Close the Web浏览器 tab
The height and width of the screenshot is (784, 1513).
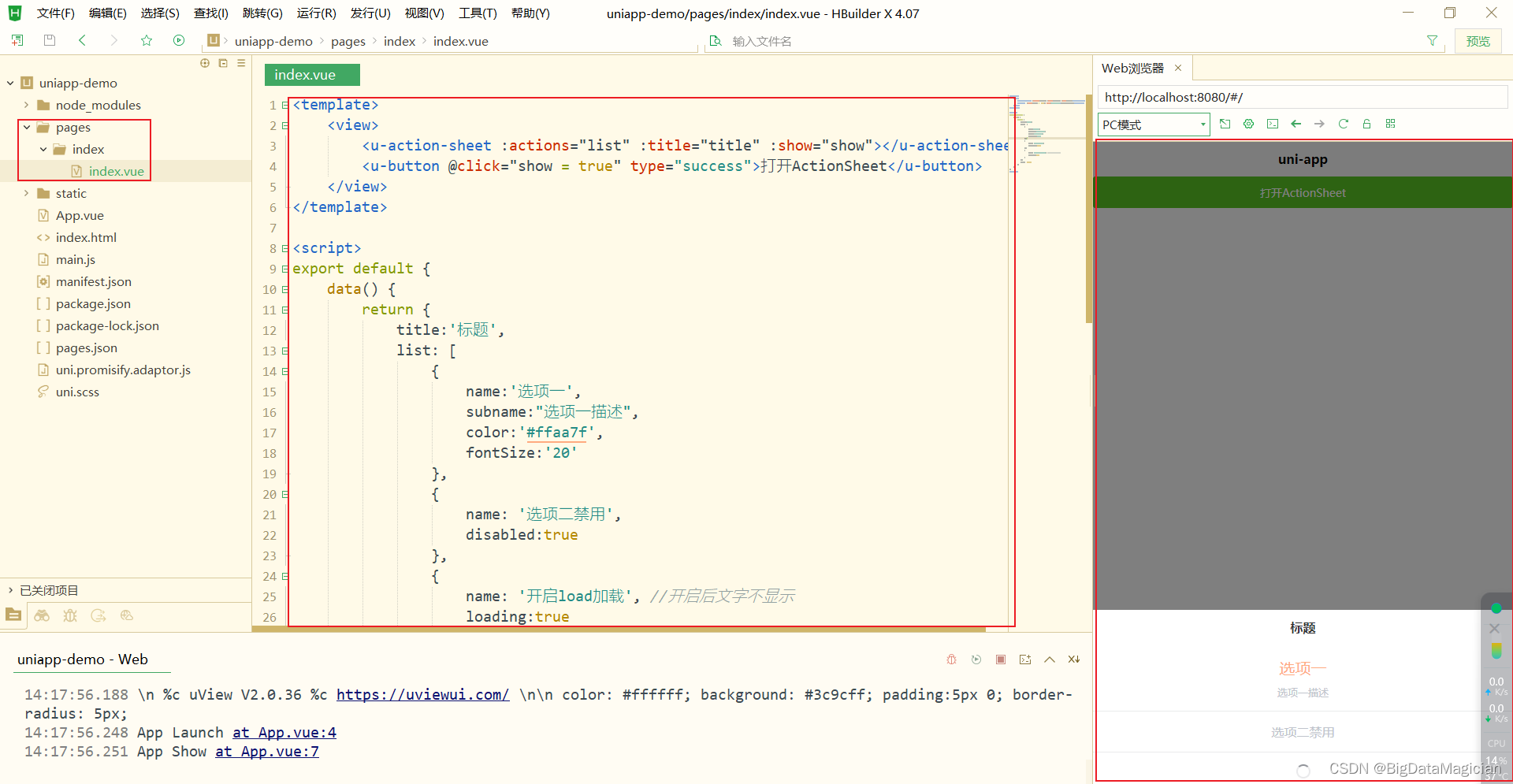pyautogui.click(x=1178, y=68)
